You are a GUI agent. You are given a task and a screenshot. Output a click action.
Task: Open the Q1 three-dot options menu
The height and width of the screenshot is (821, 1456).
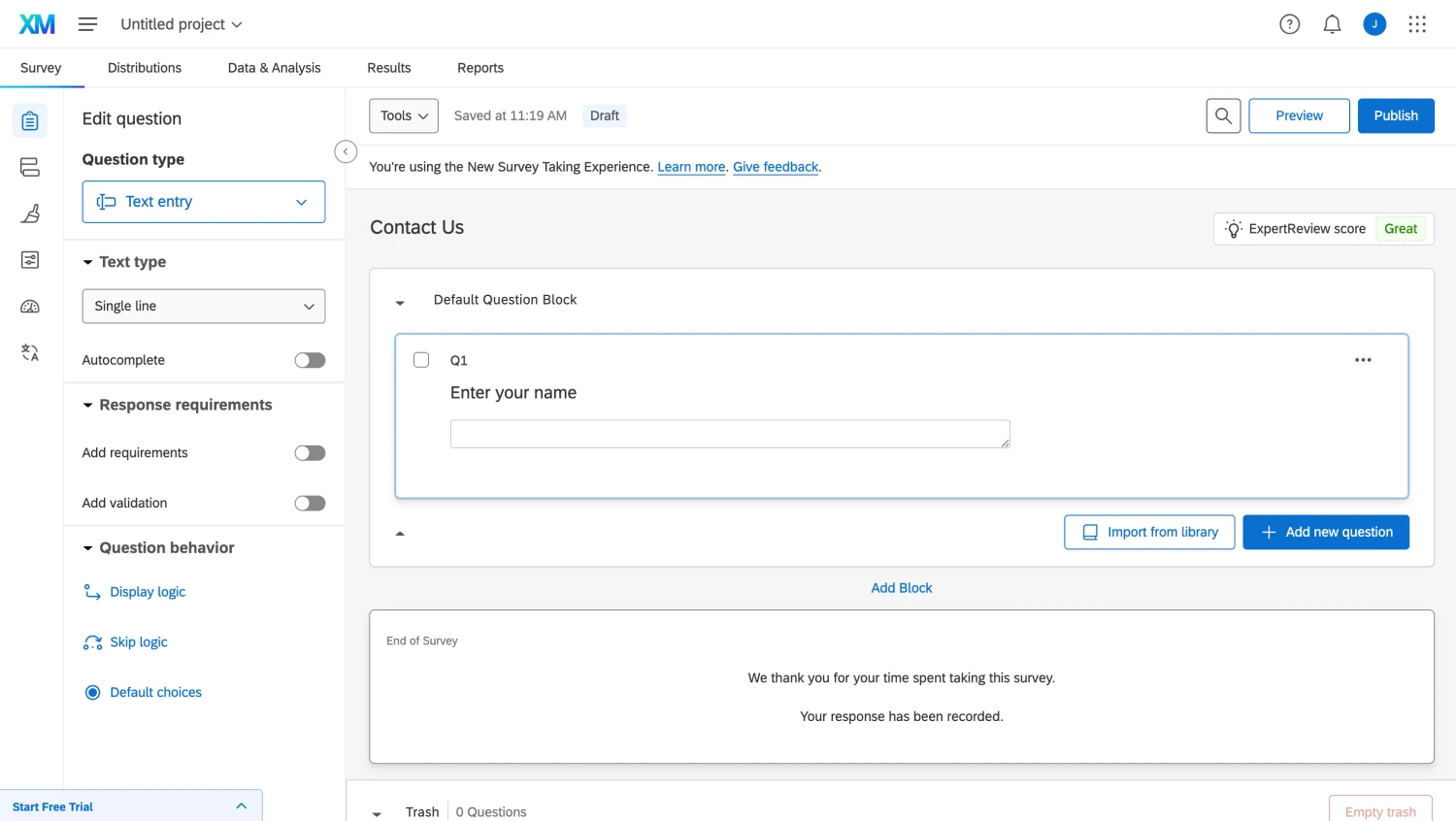click(1363, 360)
